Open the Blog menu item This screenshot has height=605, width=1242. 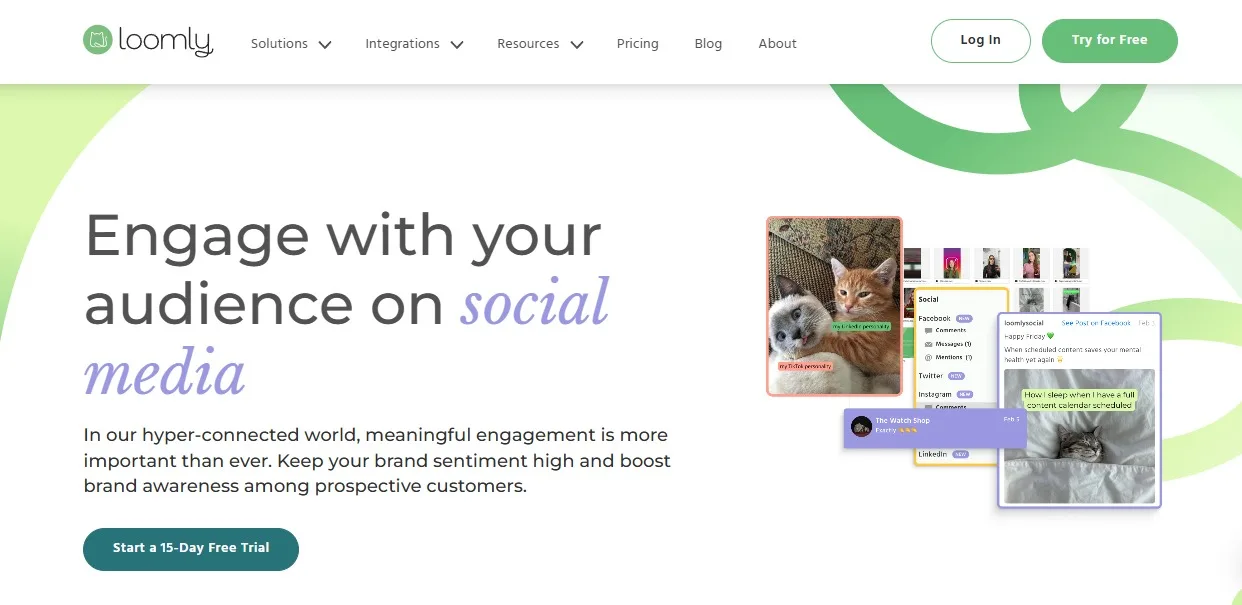(708, 43)
